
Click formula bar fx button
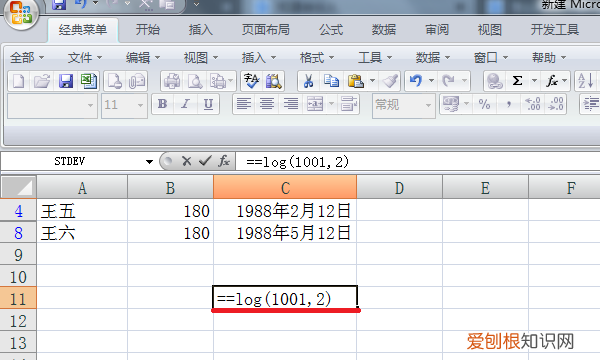point(224,161)
